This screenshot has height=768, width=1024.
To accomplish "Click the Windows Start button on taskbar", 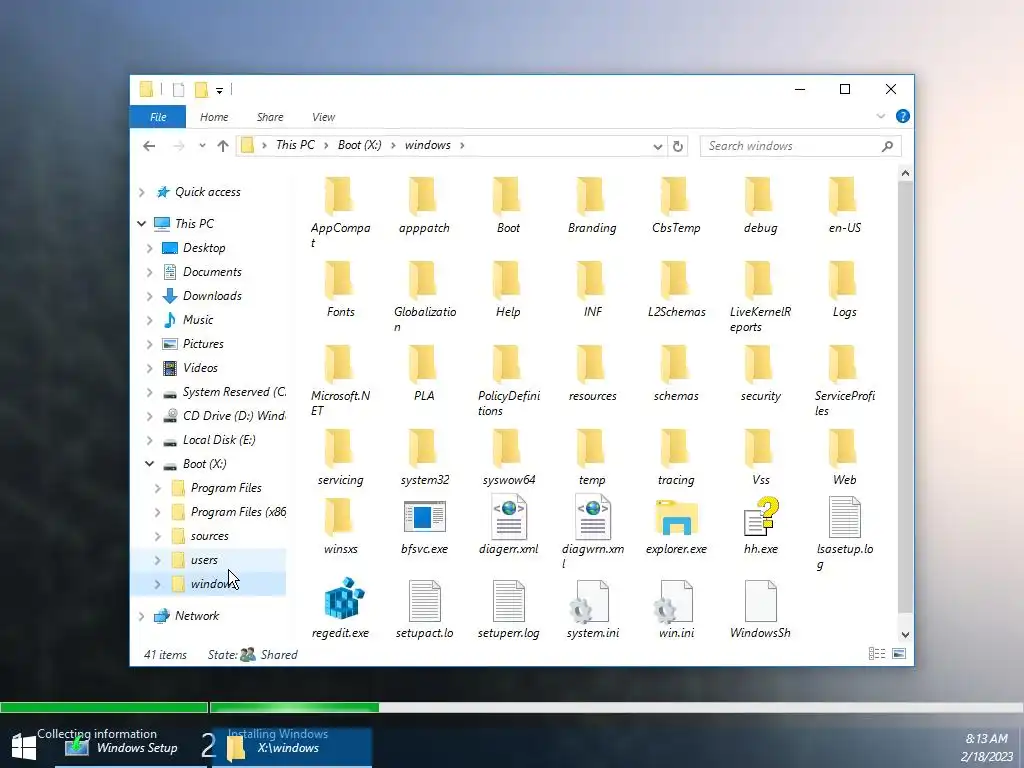I will (x=24, y=748).
